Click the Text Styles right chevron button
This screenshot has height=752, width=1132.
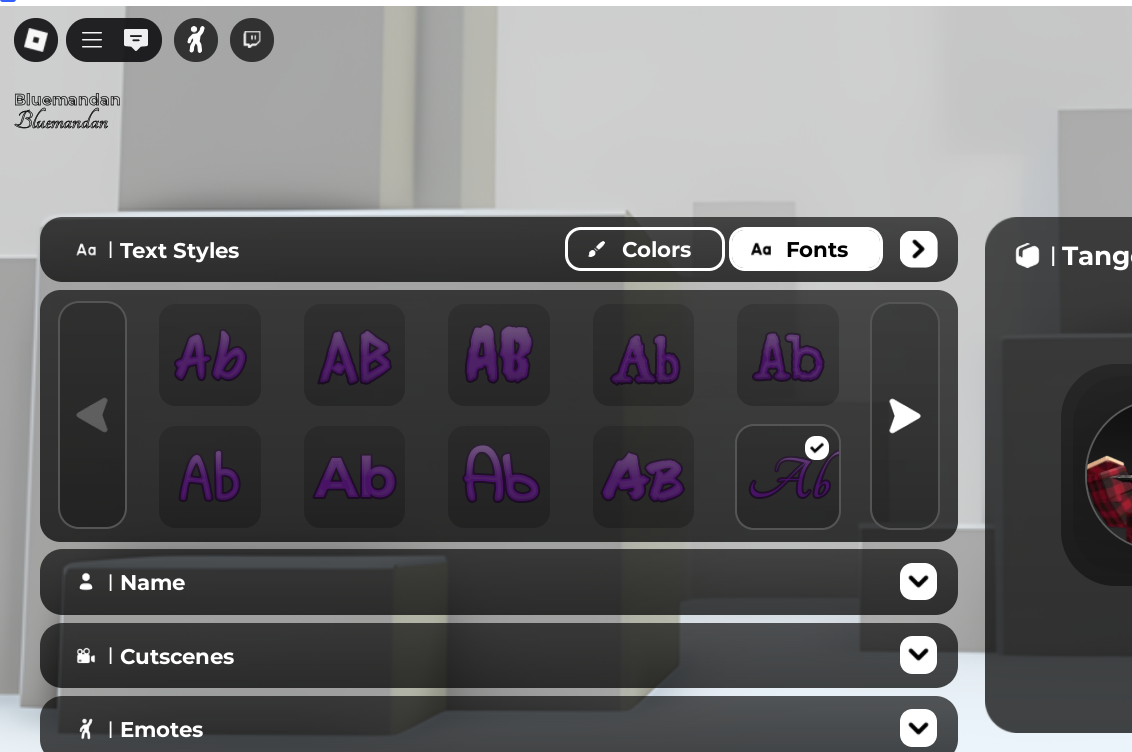(x=918, y=249)
